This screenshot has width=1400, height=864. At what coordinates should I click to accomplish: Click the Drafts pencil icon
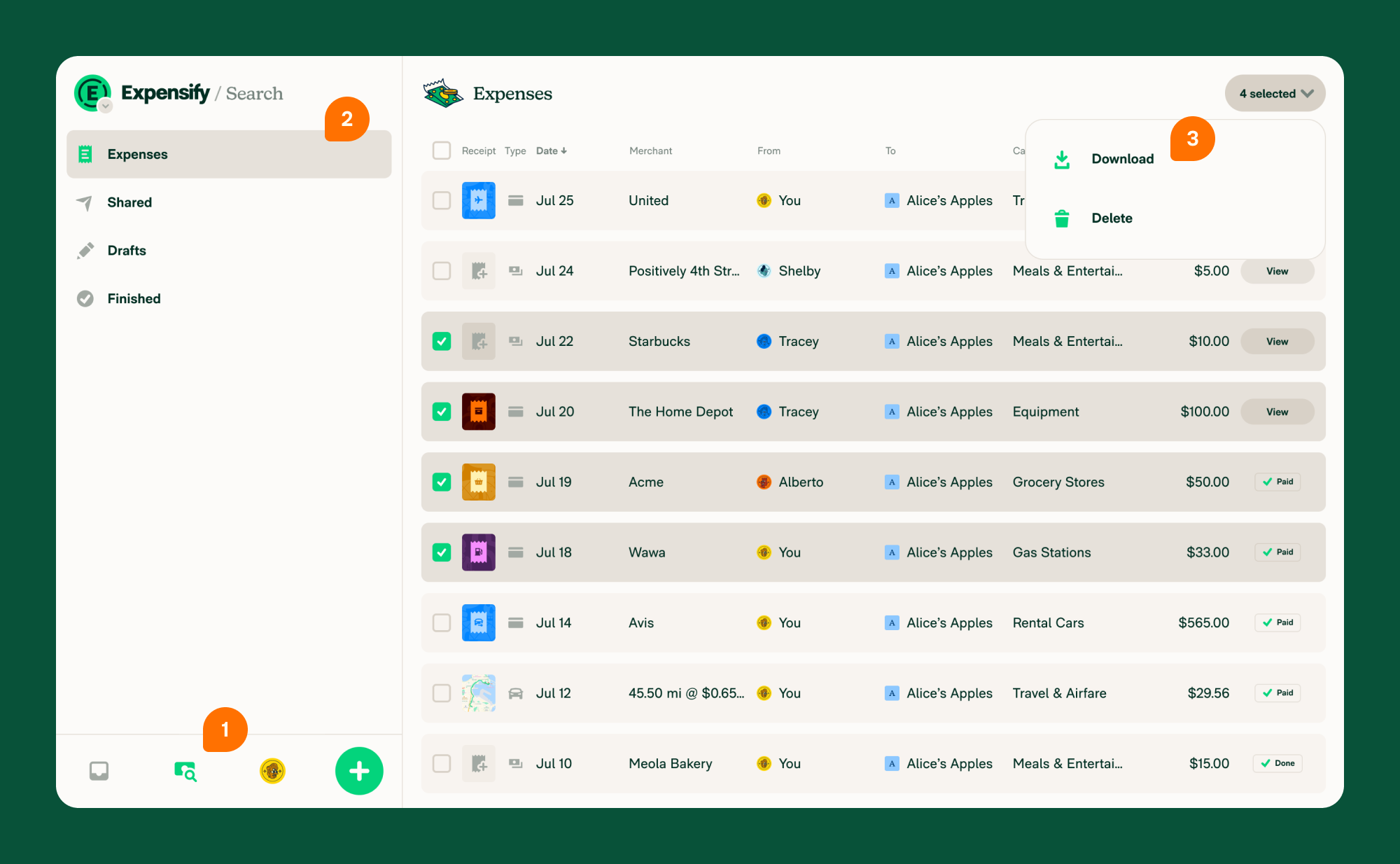[x=85, y=250]
